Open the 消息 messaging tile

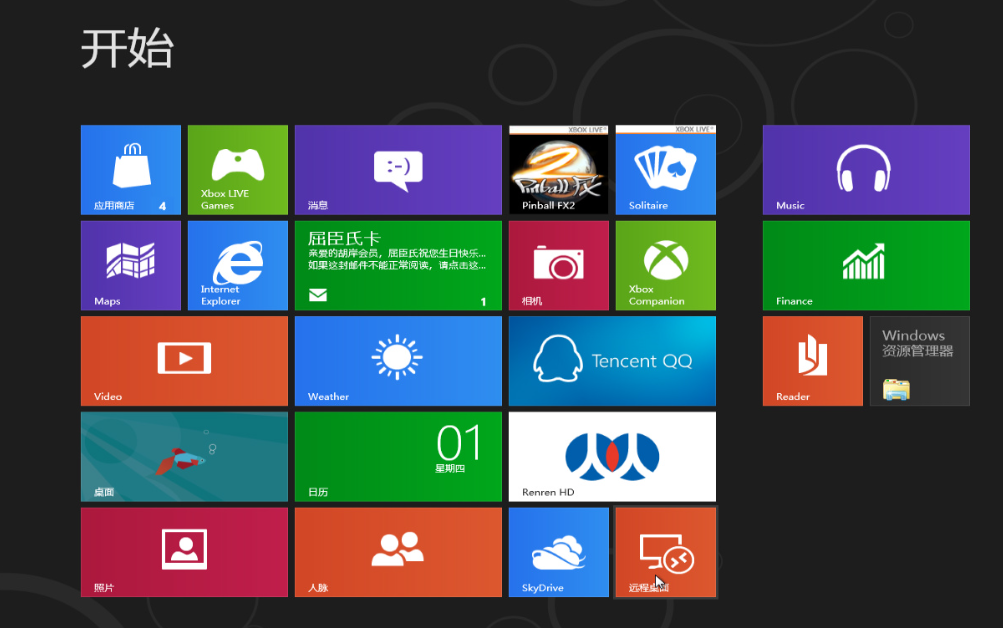coord(399,169)
